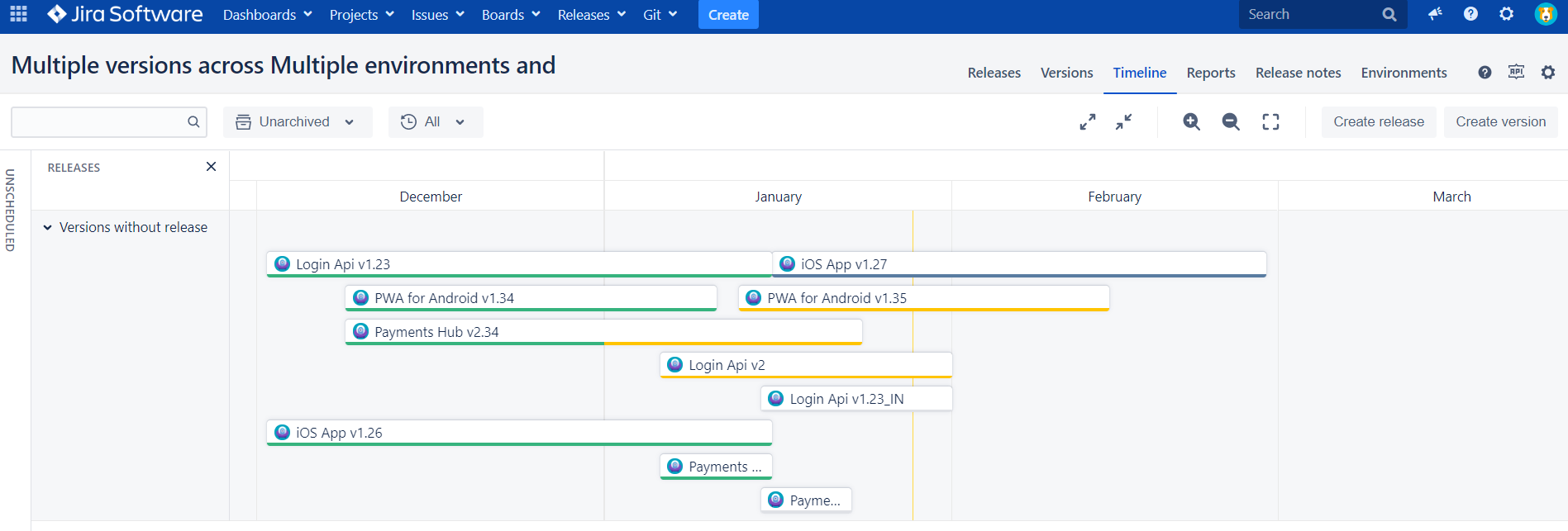1568x531 pixels.
Task: Zoom in on the timeline
Action: coord(1191,121)
